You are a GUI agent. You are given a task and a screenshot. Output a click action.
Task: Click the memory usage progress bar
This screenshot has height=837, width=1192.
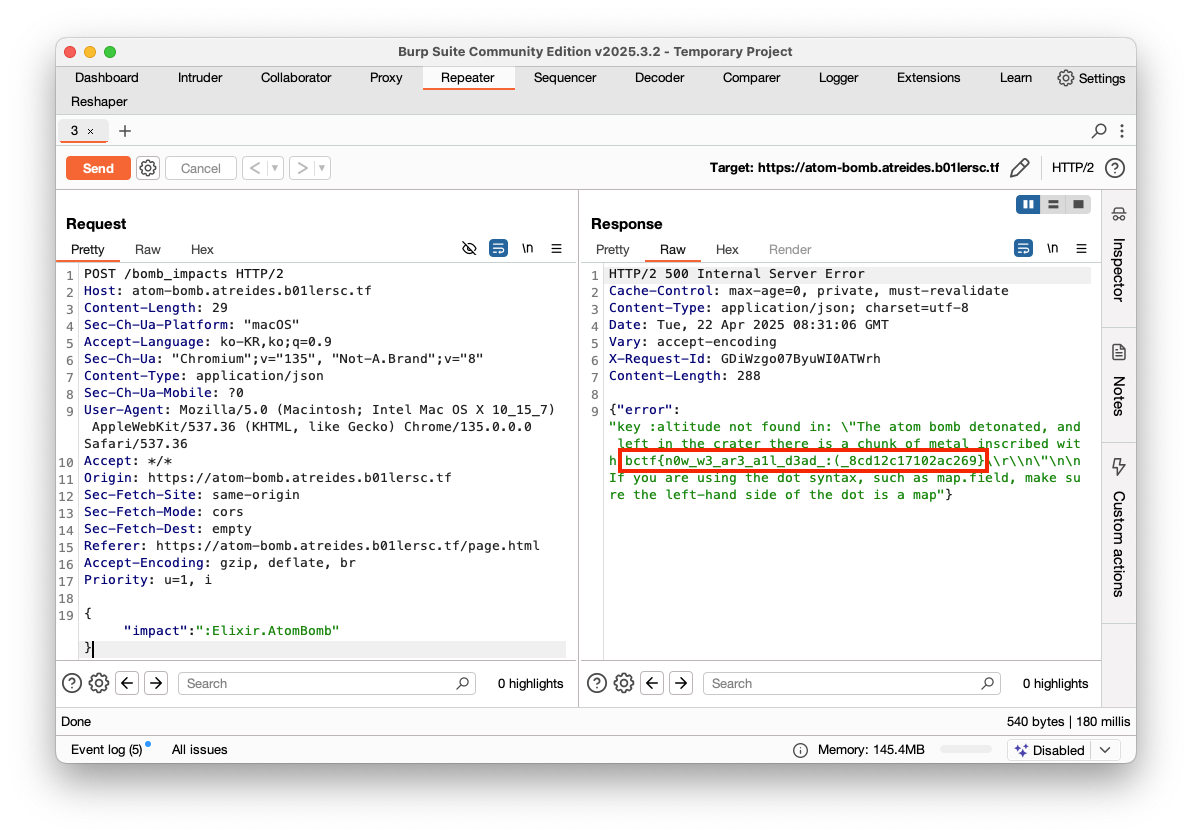[965, 750]
